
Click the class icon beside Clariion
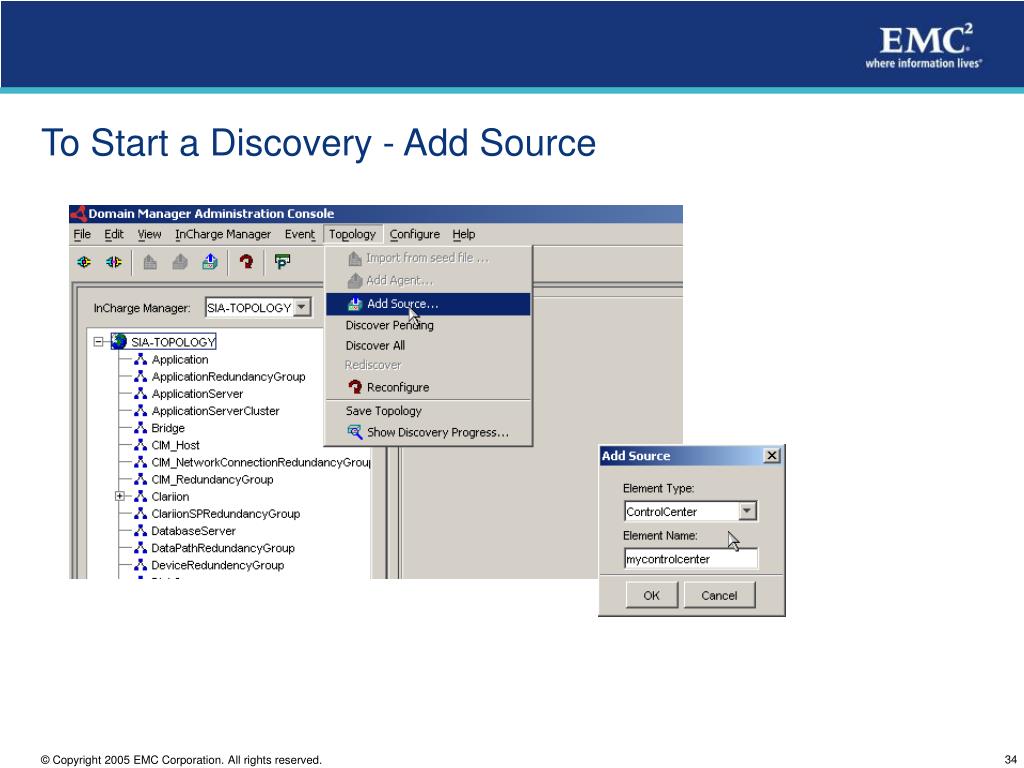140,496
